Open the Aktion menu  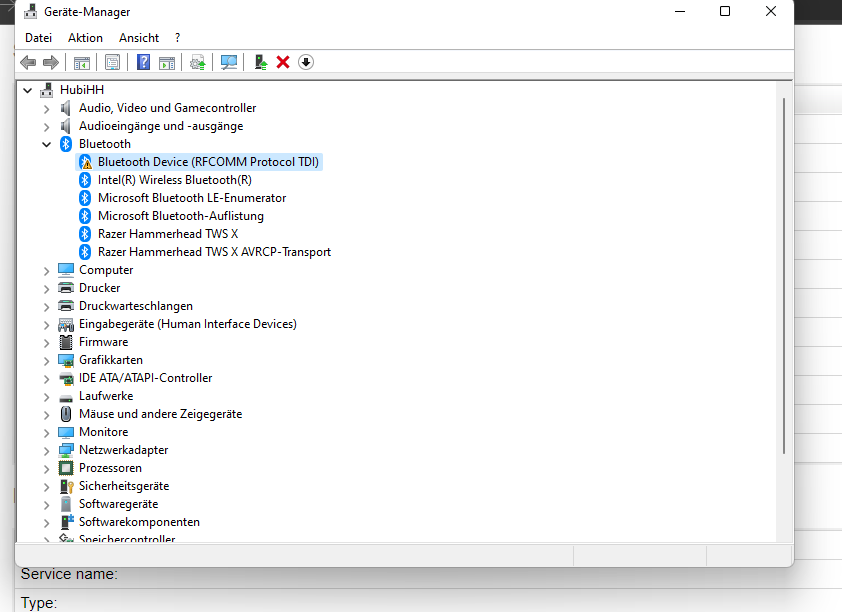pyautogui.click(x=85, y=38)
